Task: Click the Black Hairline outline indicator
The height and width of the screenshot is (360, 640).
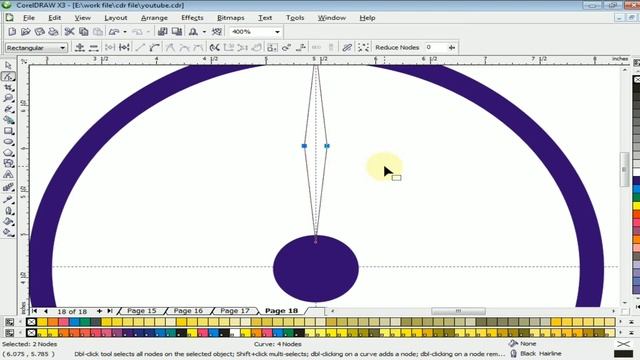Action: [x=541, y=353]
